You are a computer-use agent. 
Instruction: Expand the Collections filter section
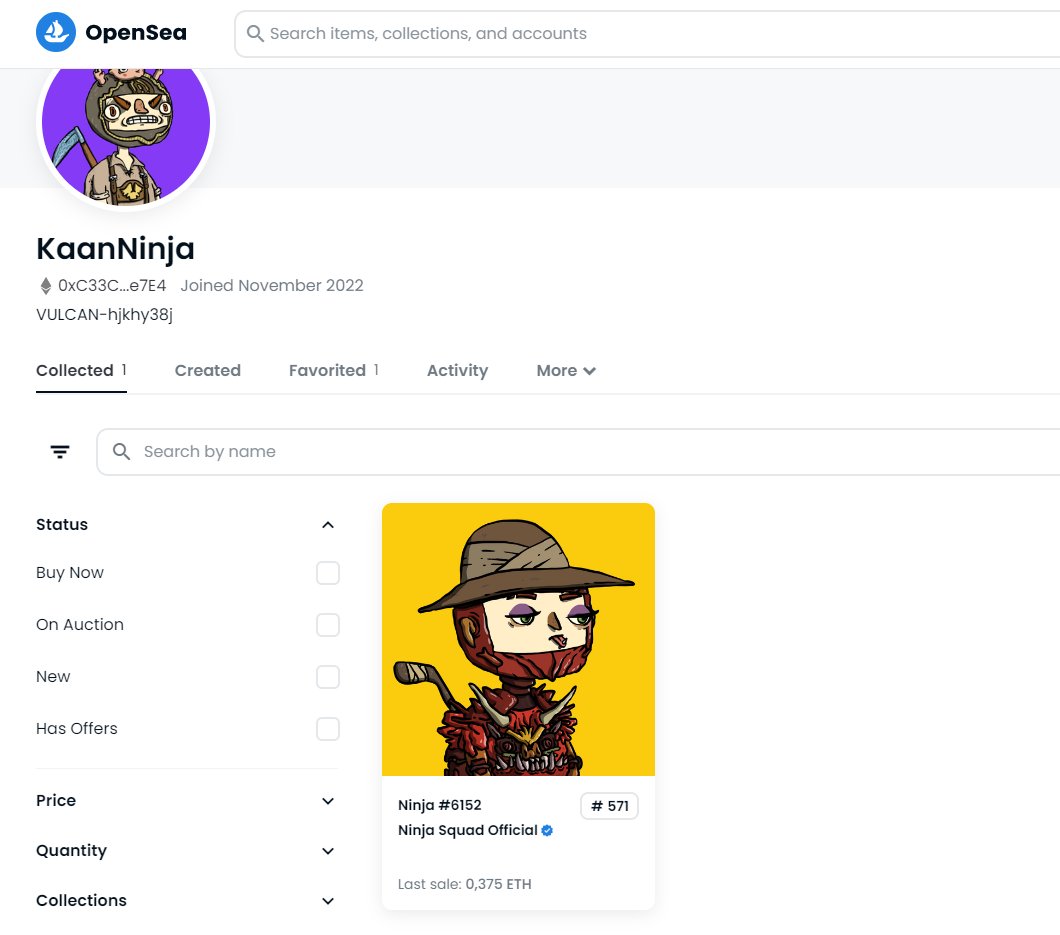[x=327, y=900]
